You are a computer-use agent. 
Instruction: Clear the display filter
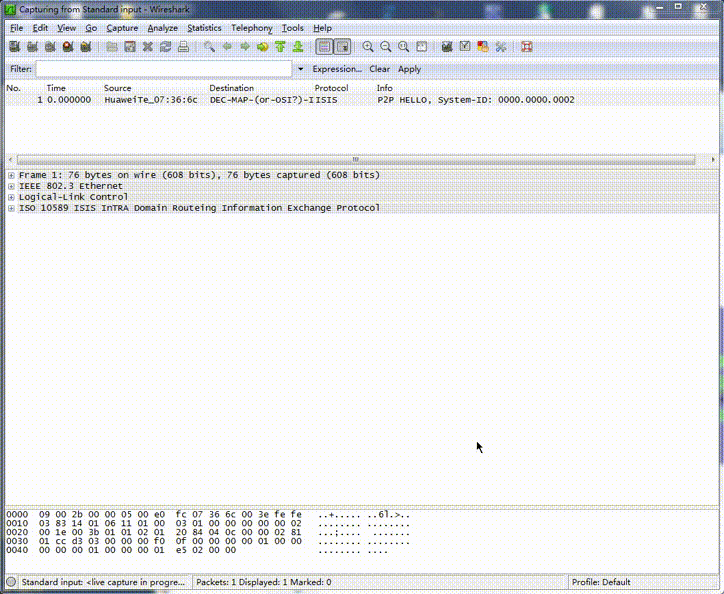click(380, 69)
